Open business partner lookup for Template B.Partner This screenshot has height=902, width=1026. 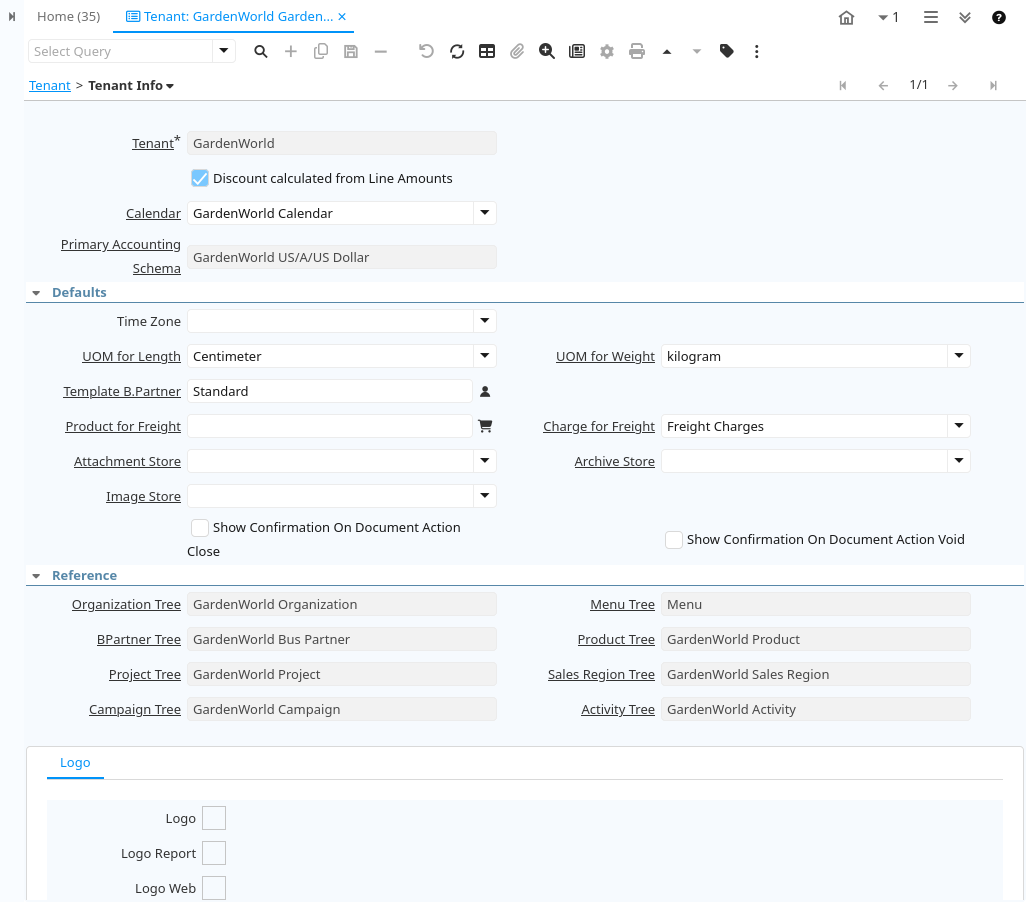(x=485, y=391)
